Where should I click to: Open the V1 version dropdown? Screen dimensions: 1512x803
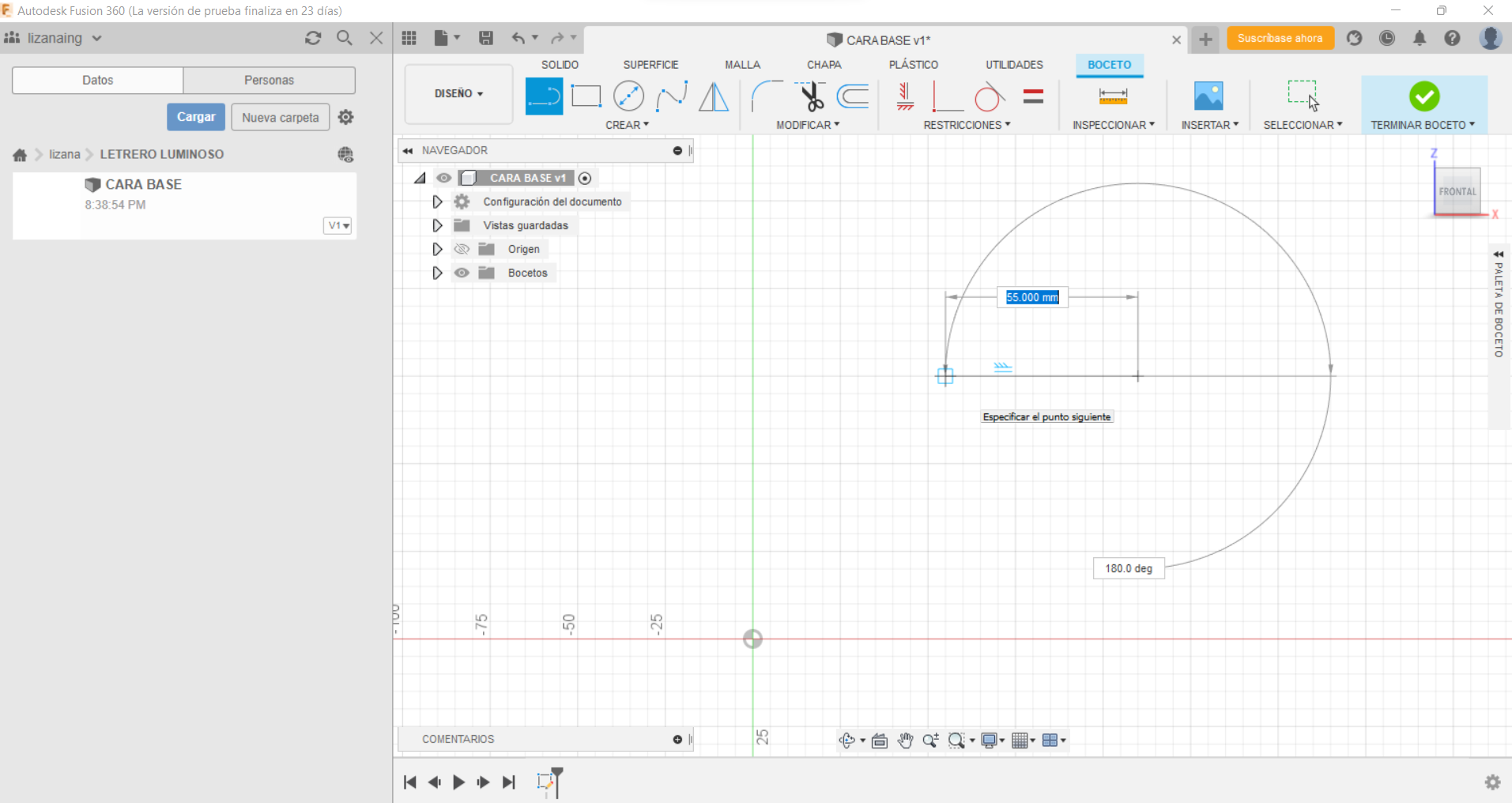[x=337, y=225]
